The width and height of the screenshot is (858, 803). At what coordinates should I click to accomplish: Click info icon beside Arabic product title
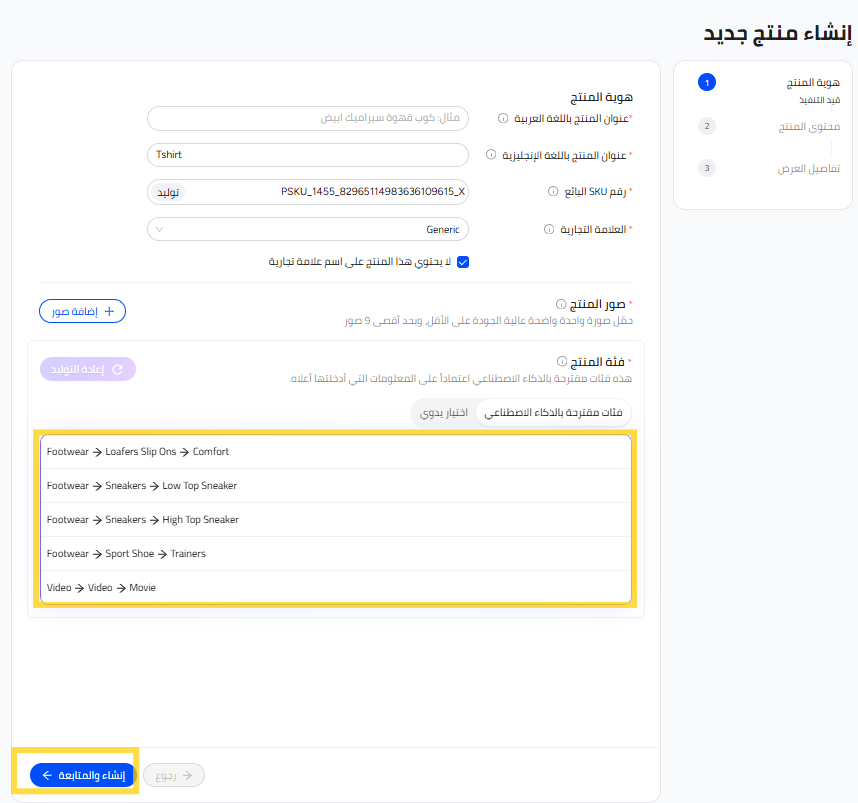tap(502, 118)
